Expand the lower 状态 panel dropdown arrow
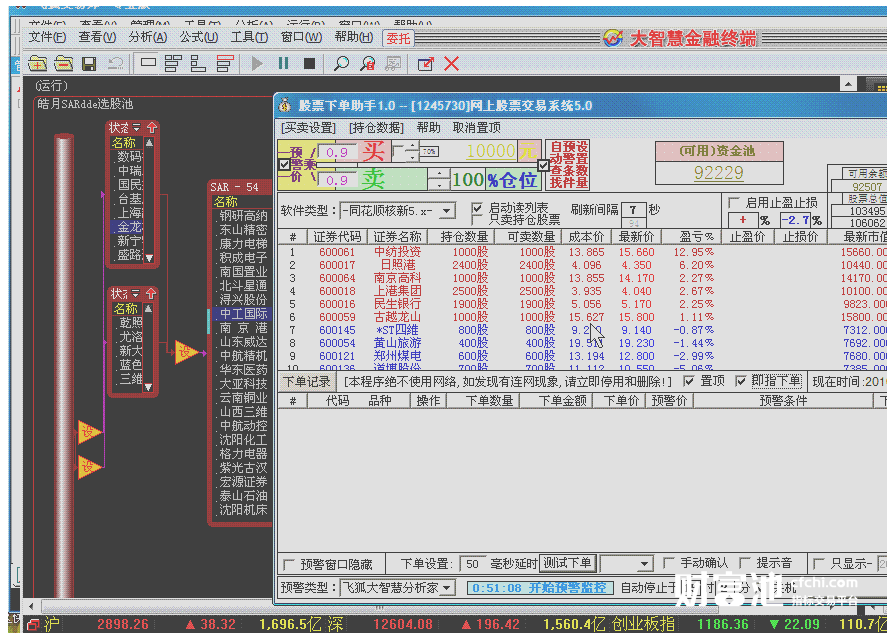891x636 pixels. 135,294
